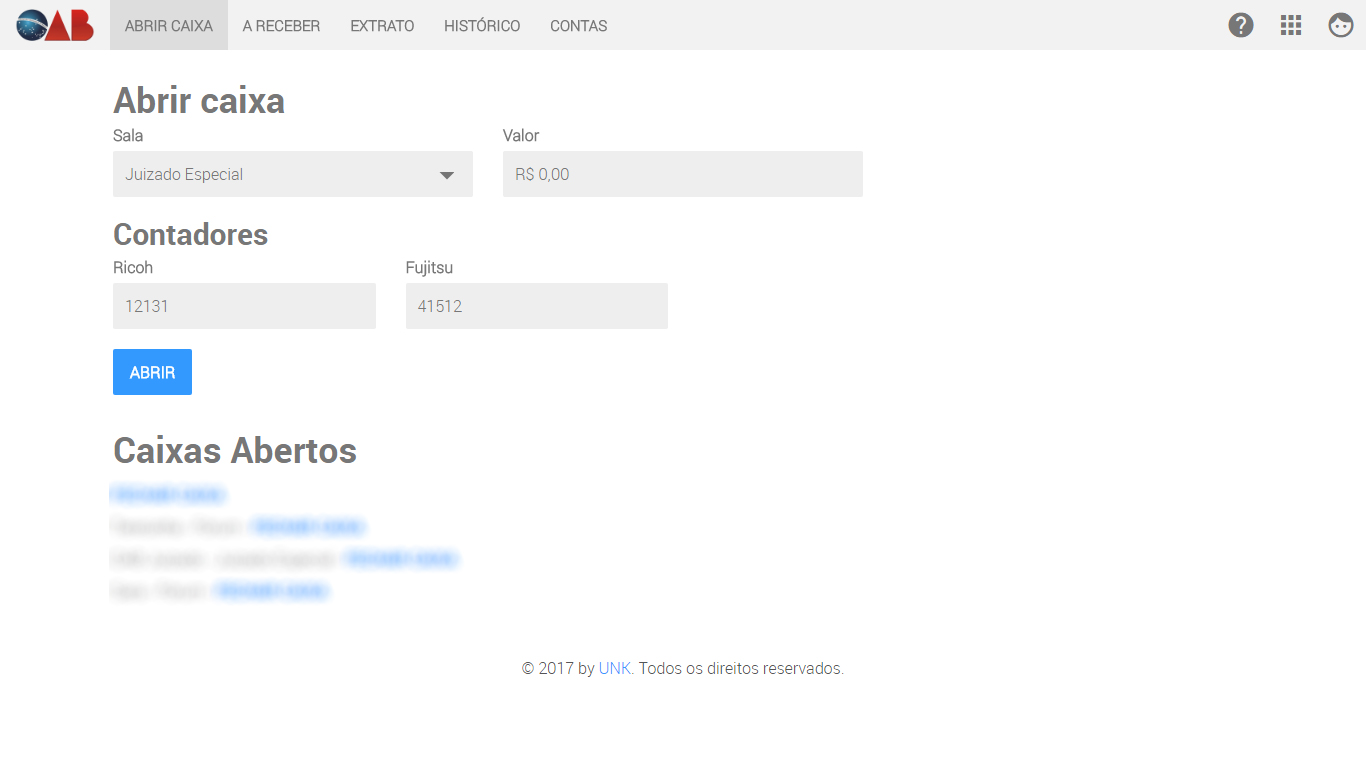Open the help question mark icon

click(x=1241, y=25)
